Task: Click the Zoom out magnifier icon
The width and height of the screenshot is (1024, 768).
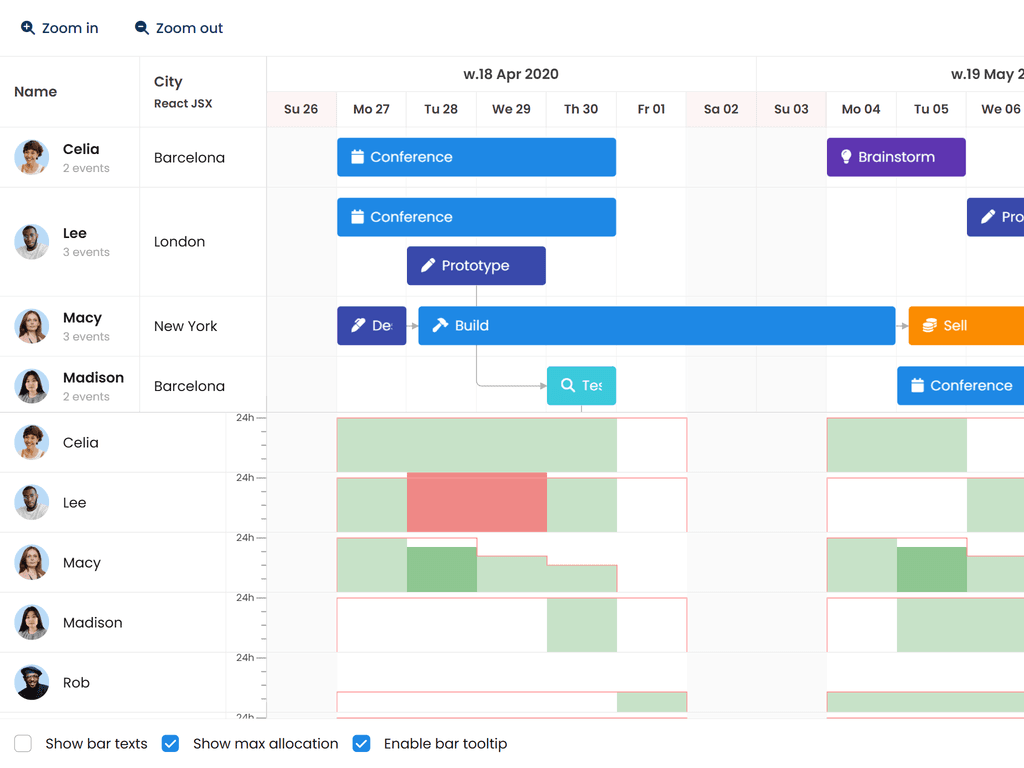Action: [x=142, y=28]
